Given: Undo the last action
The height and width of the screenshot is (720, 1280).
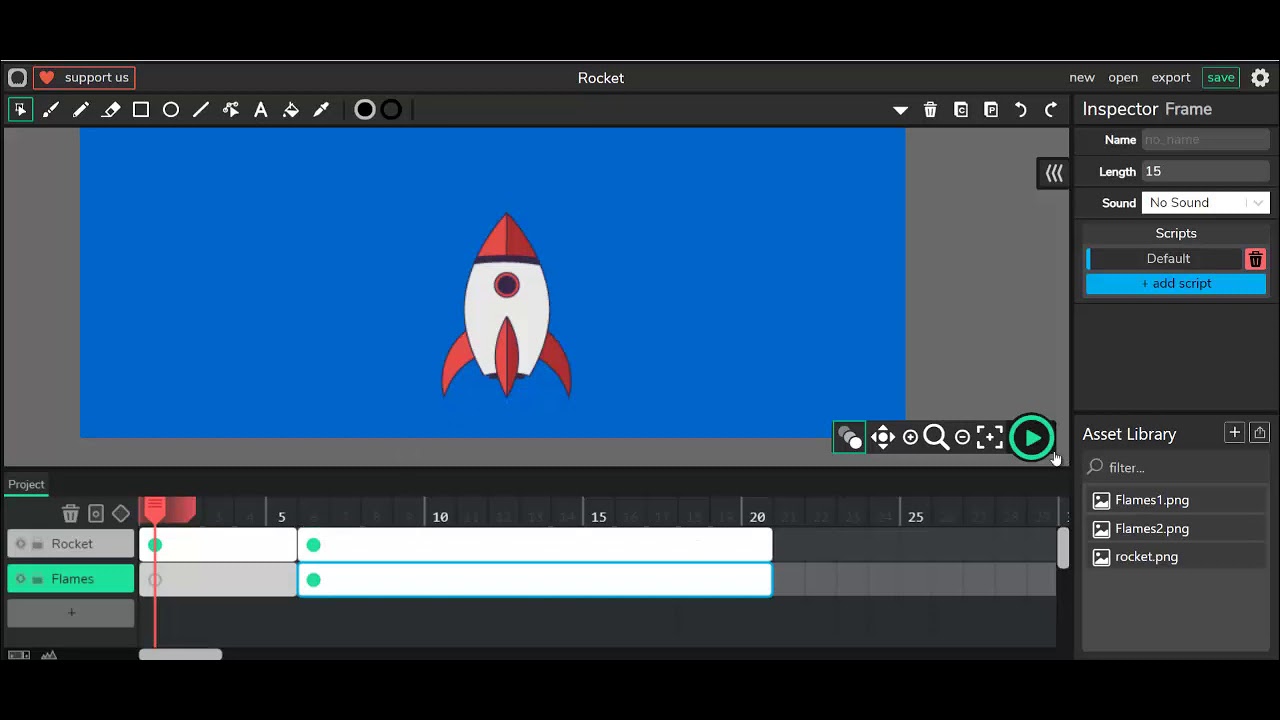Looking at the screenshot, I should coord(1021,110).
